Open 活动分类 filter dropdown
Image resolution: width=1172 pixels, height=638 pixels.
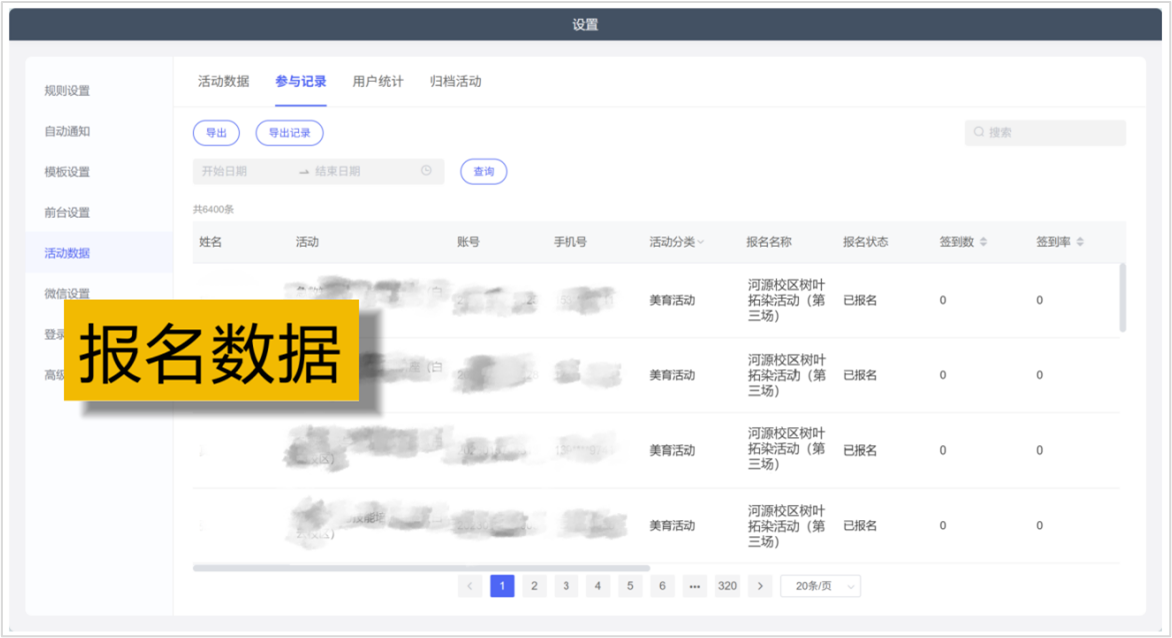click(x=700, y=242)
